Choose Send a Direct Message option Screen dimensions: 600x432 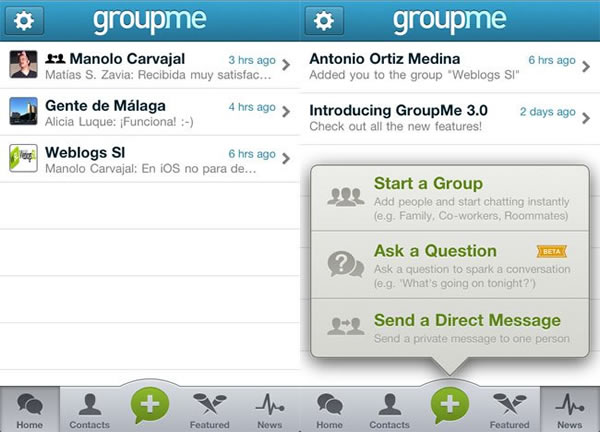450,328
